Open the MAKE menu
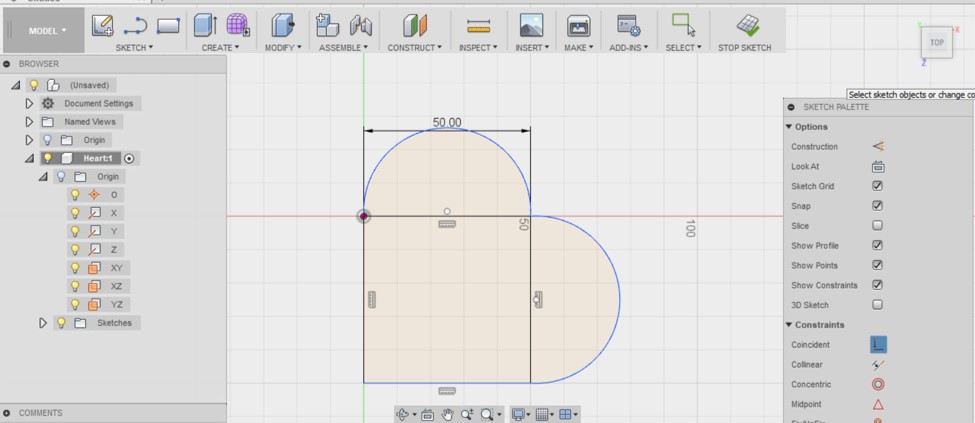 (x=579, y=47)
